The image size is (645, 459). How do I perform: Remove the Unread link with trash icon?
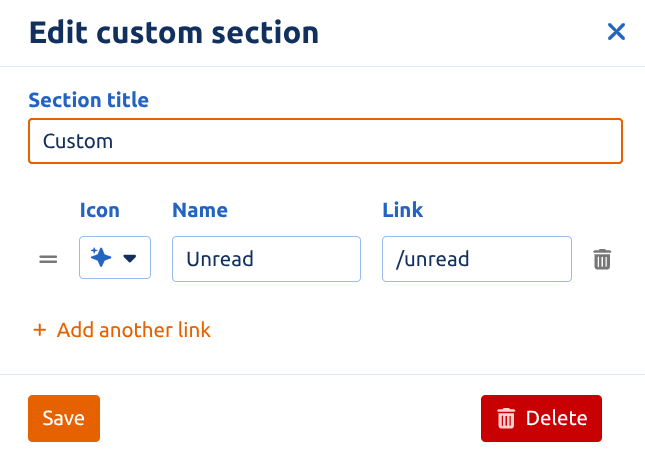tap(602, 260)
